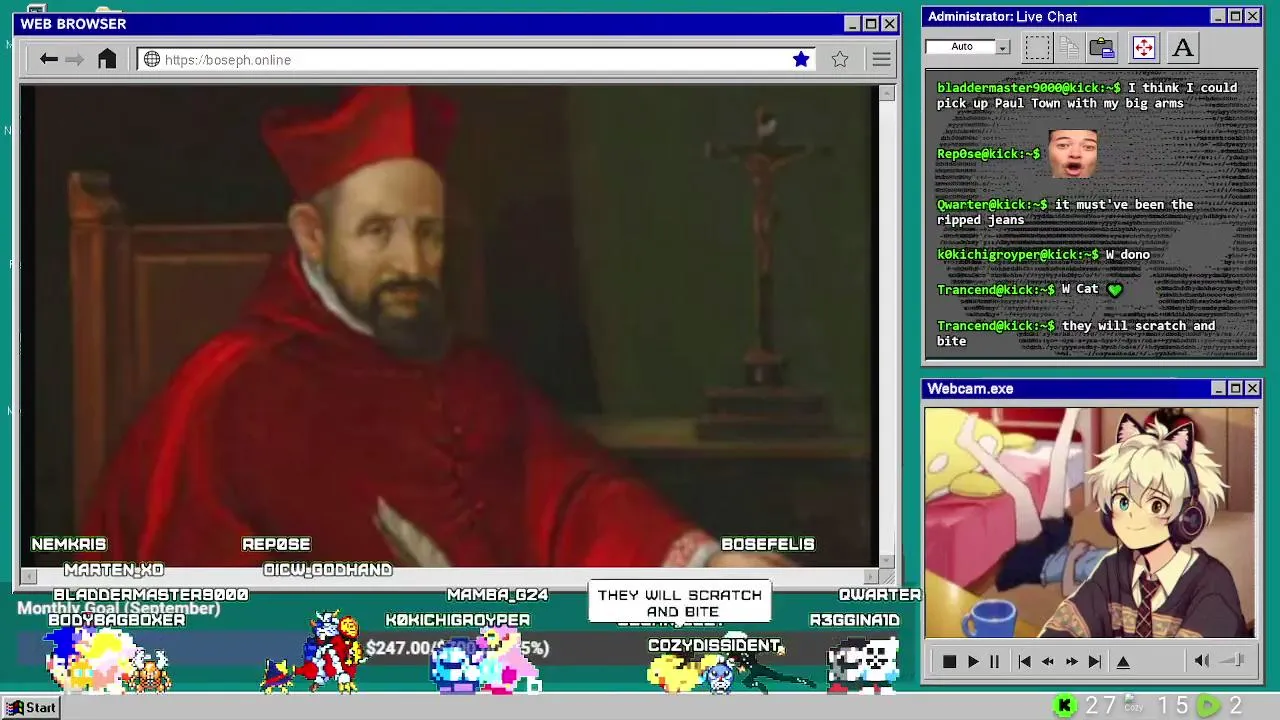Click the play button in Webcam.exe

click(x=973, y=662)
